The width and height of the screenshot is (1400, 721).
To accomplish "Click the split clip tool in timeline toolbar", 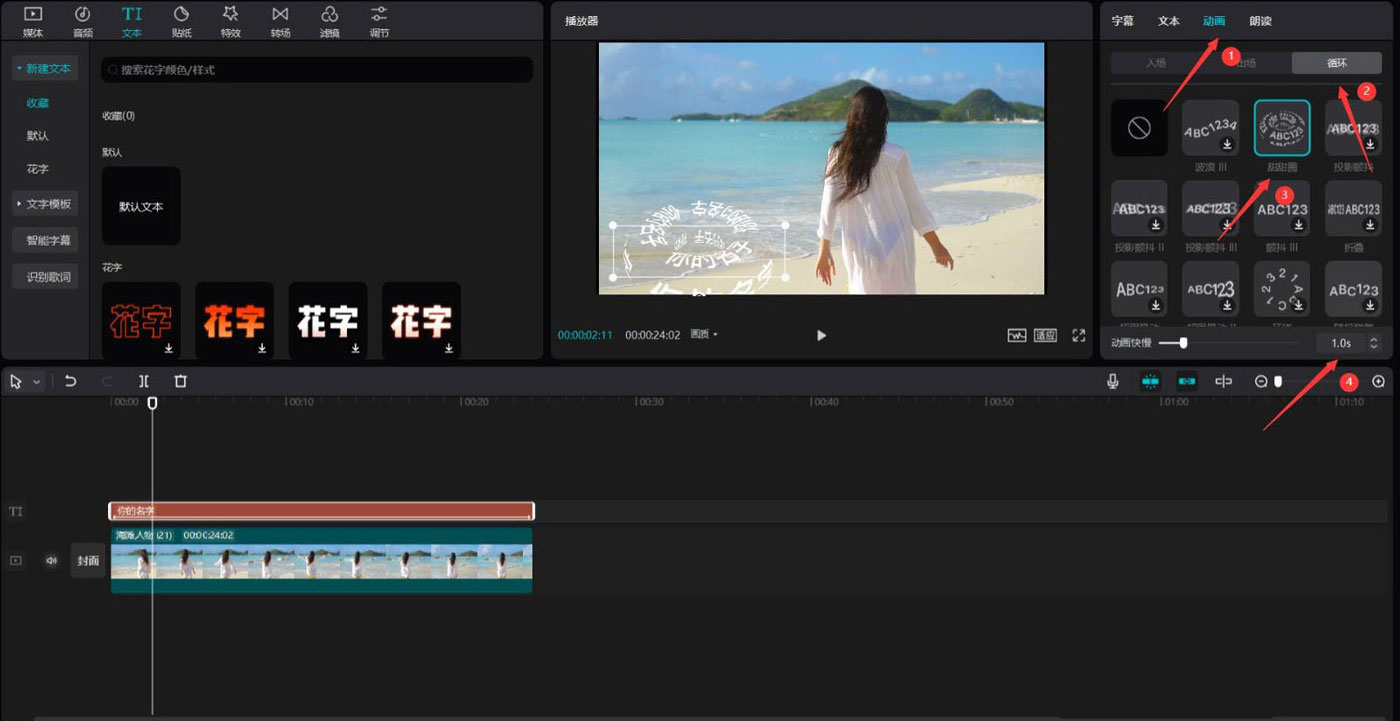I will pyautogui.click(x=144, y=381).
